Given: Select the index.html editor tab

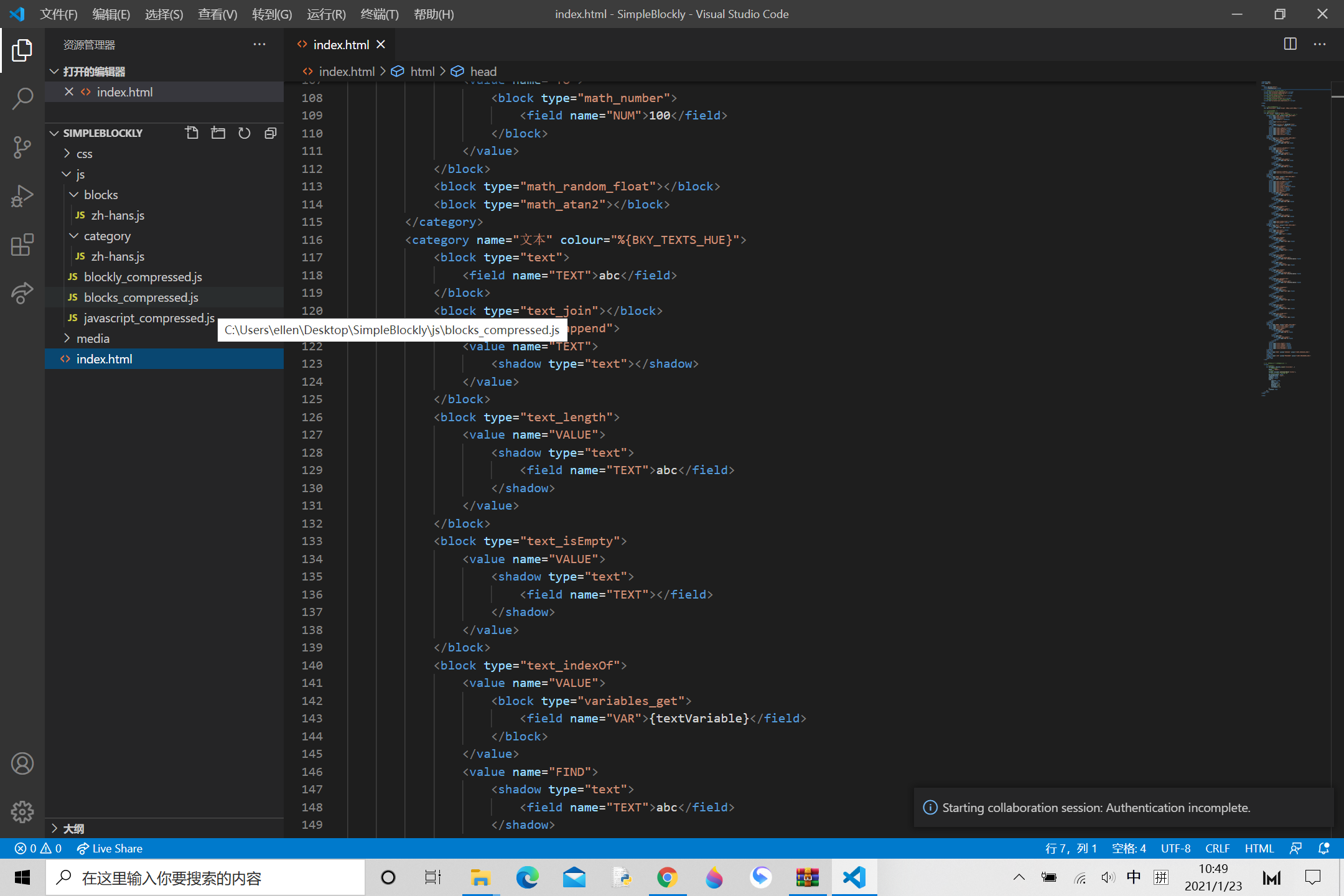Looking at the screenshot, I should tap(341, 45).
